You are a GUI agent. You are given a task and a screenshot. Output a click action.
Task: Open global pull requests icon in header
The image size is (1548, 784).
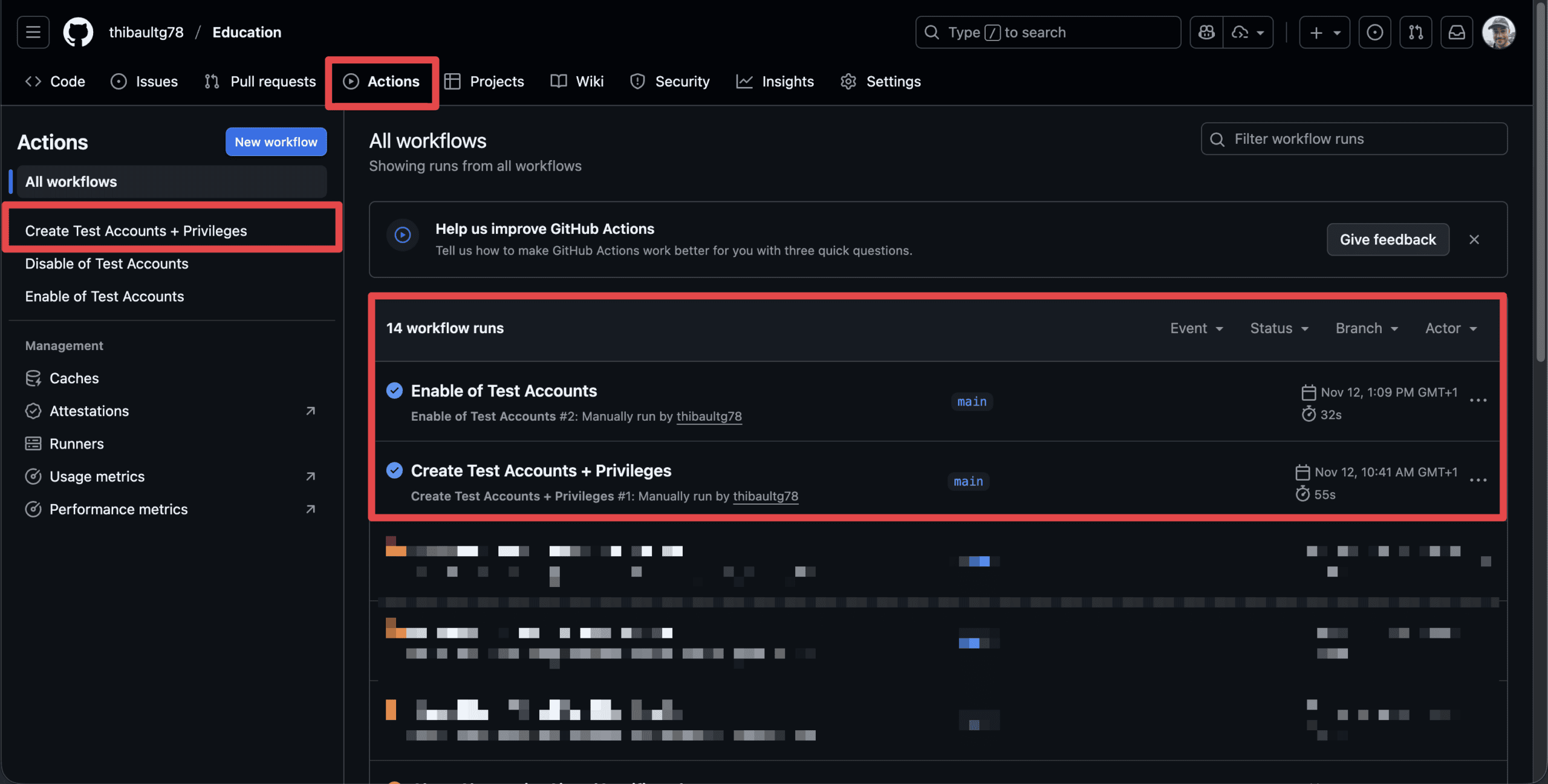(x=1416, y=32)
